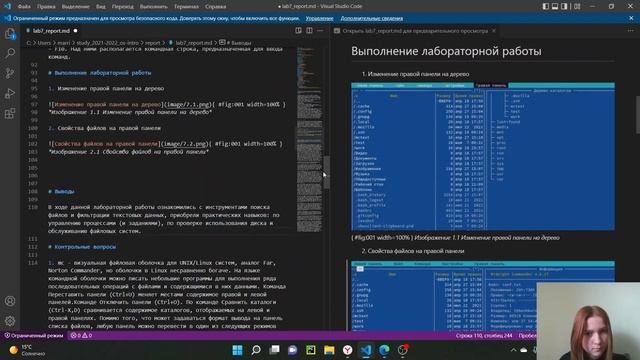Click the # Выводы breadcrumb symbol
This screenshot has height=360, width=640.
[x=238, y=42]
